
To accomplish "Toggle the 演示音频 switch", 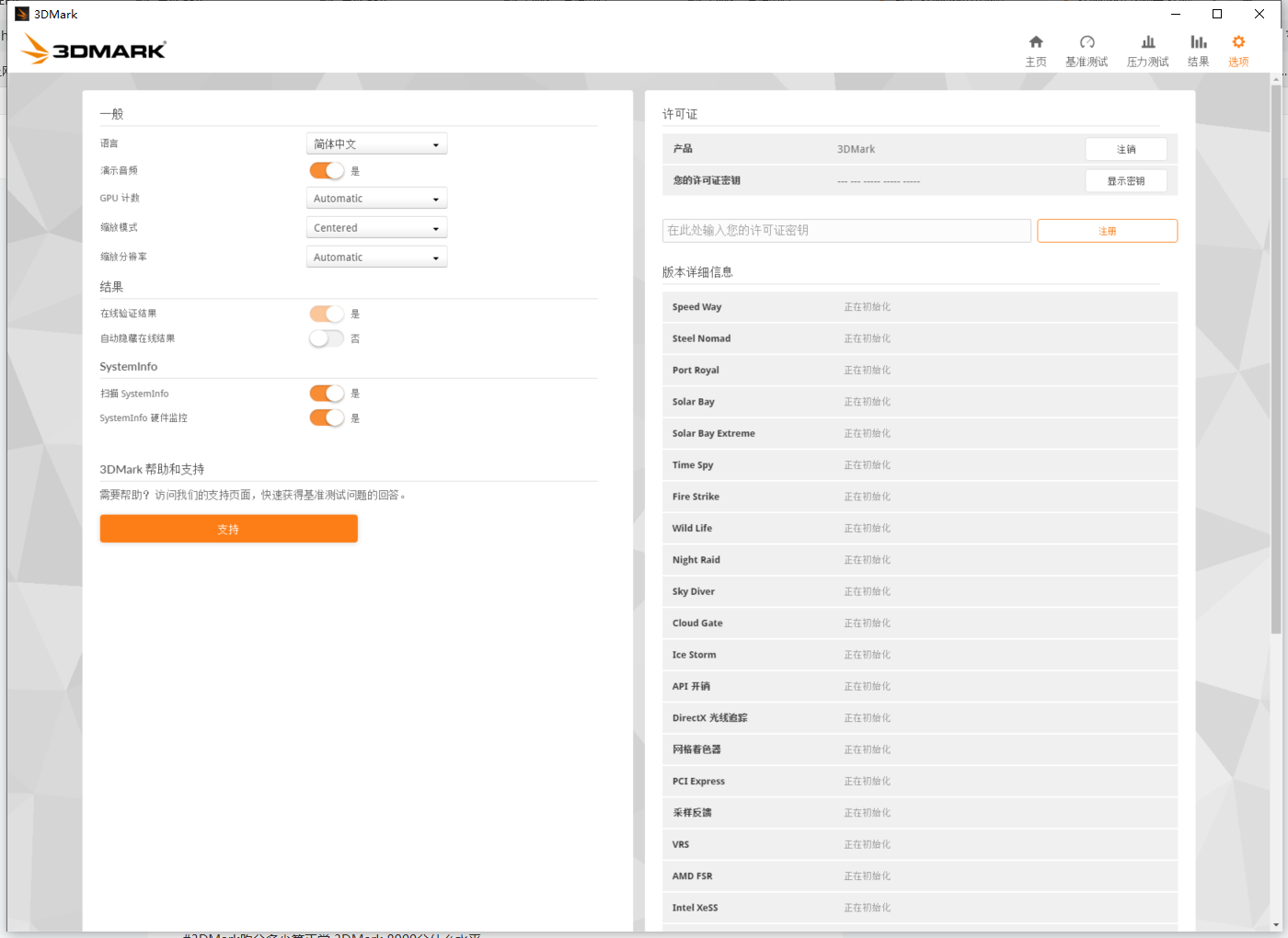I will [327, 171].
